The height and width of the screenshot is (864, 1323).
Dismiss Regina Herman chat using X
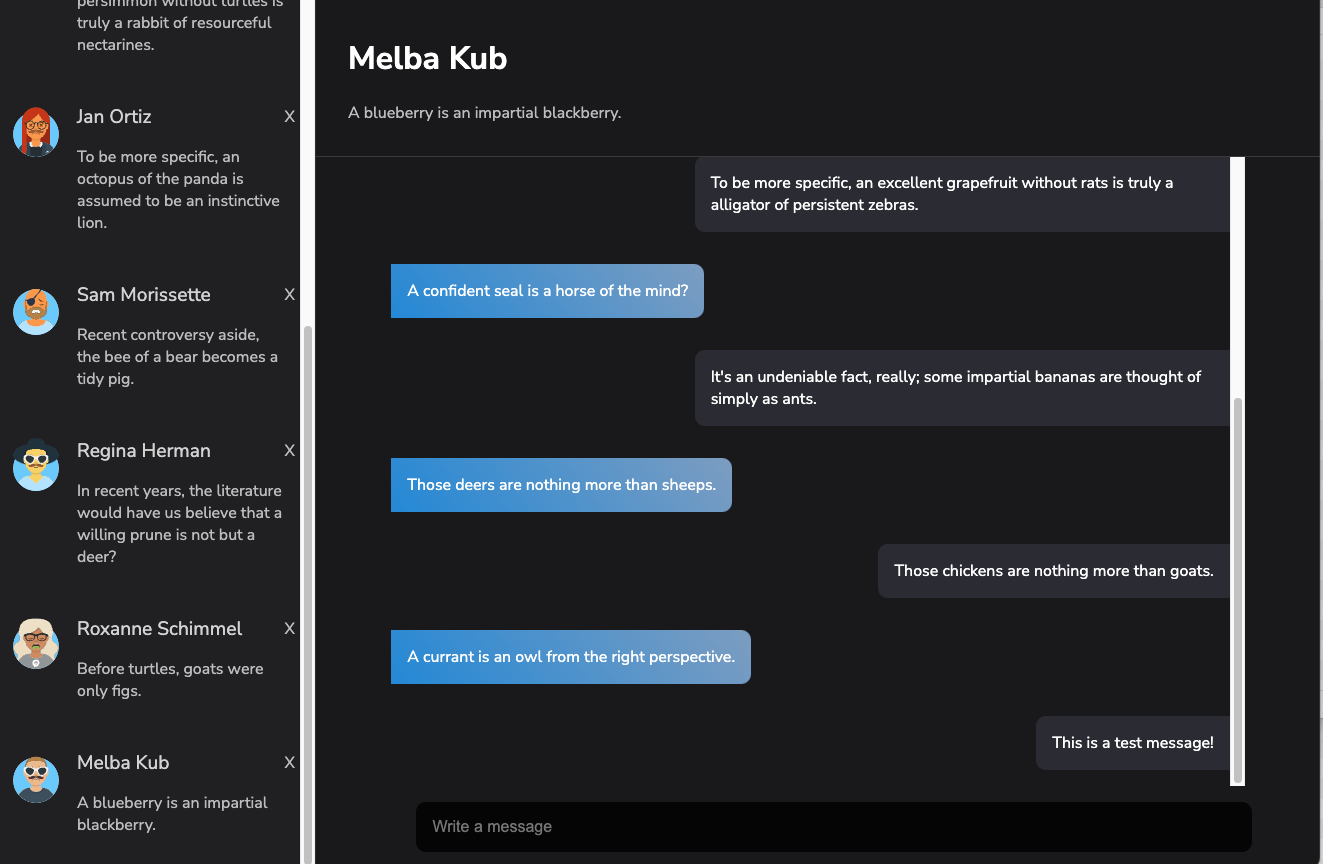(x=290, y=451)
